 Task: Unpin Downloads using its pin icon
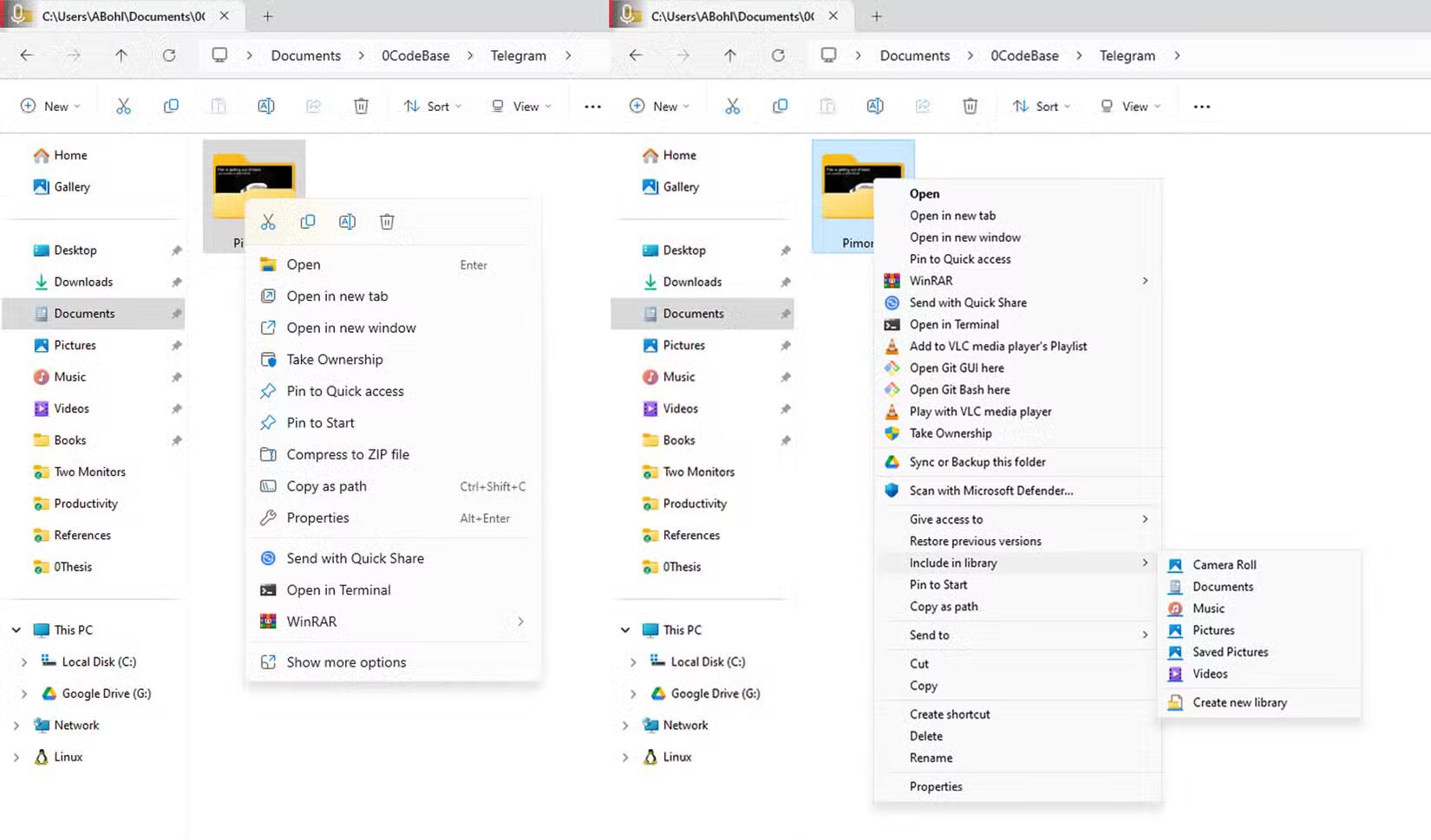coord(176,282)
